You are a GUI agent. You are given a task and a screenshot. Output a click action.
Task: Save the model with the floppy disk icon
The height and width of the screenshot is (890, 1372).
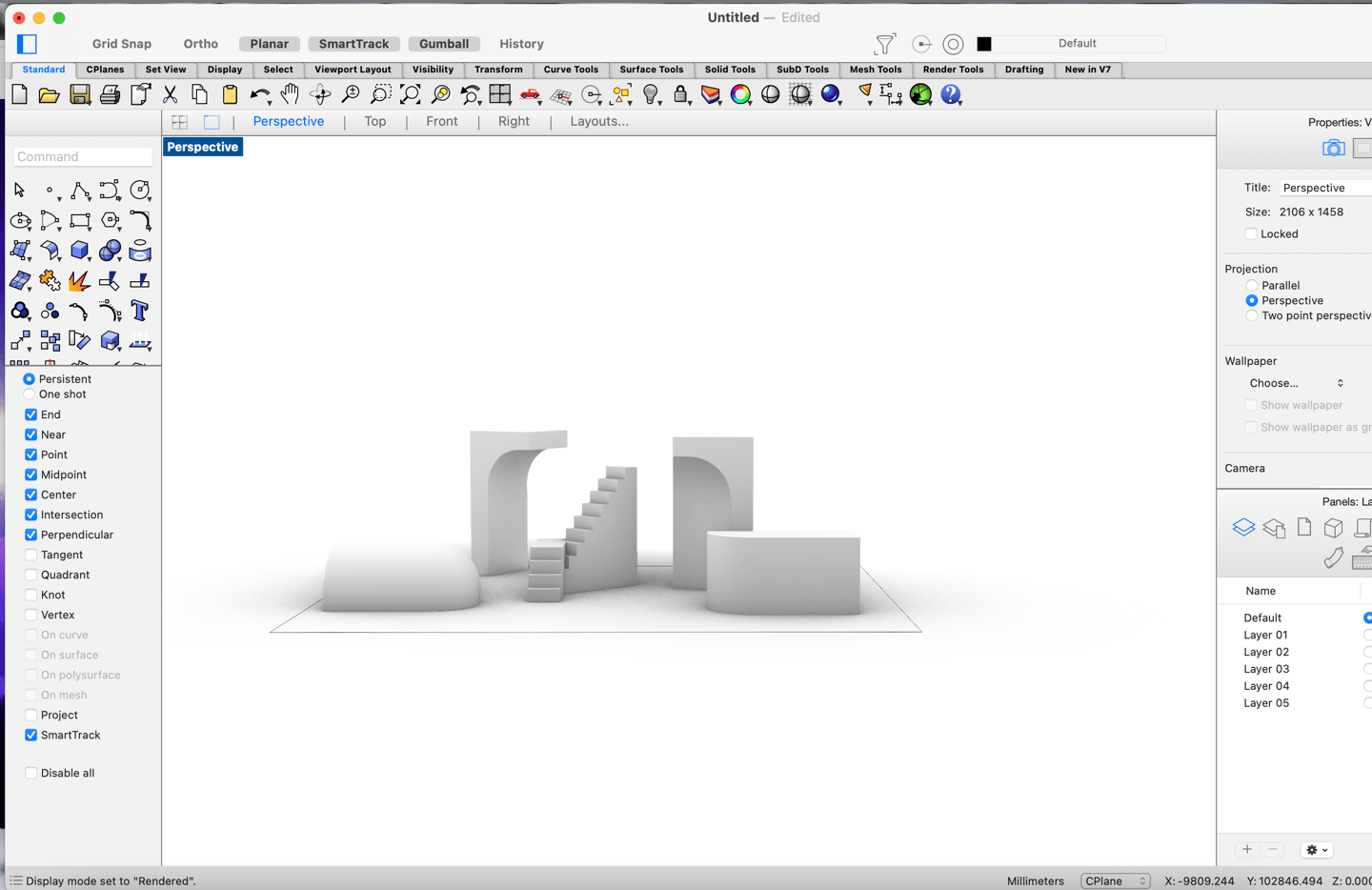pos(80,94)
